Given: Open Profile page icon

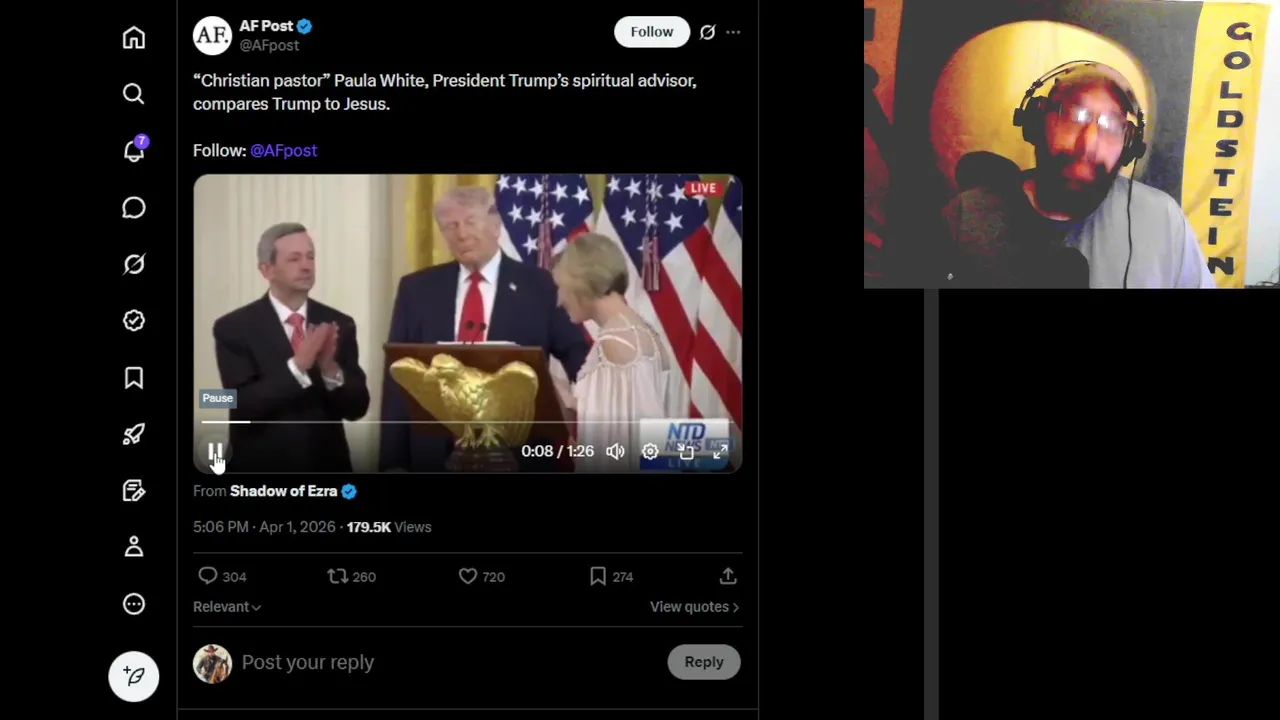Looking at the screenshot, I should coord(134,547).
